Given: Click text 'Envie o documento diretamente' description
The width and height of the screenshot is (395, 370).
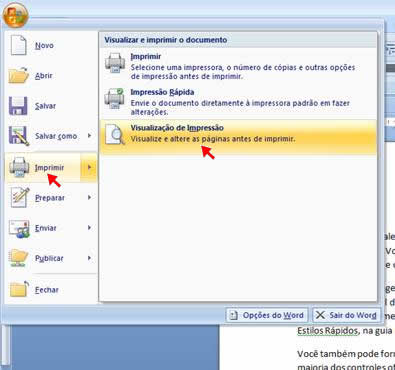Looking at the screenshot, I should [x=240, y=108].
